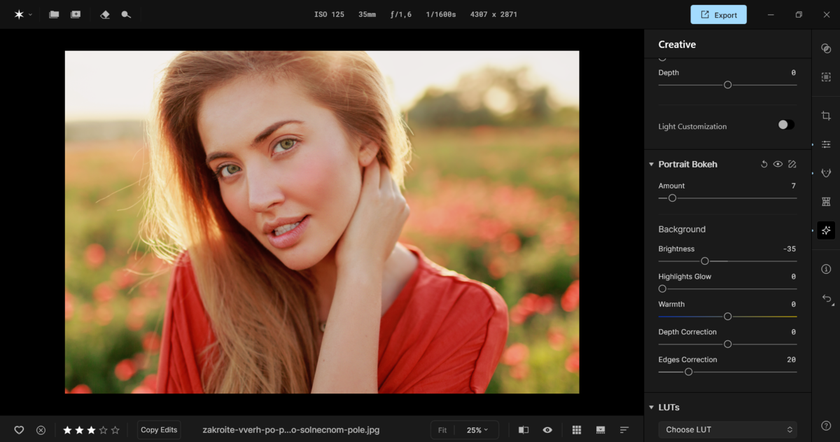Open Portrait Bokeh mask brush icon
This screenshot has height=442, width=840.
click(792, 164)
